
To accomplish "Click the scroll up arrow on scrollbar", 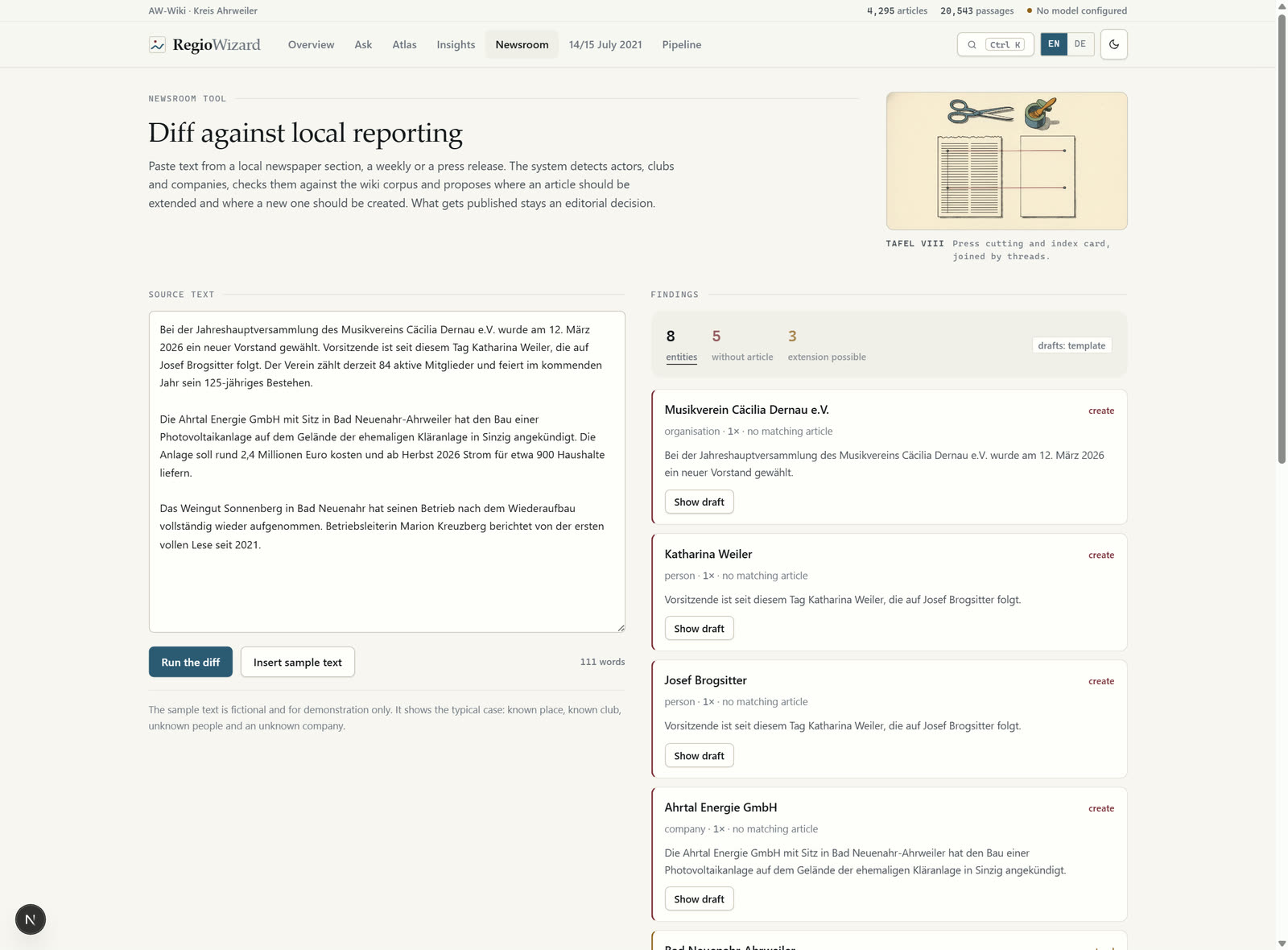I will (x=1282, y=6).
